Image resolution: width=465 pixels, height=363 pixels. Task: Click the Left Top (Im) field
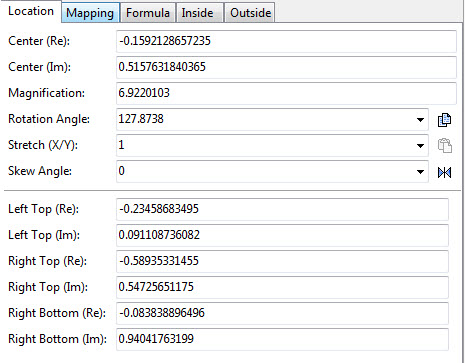pos(282,235)
